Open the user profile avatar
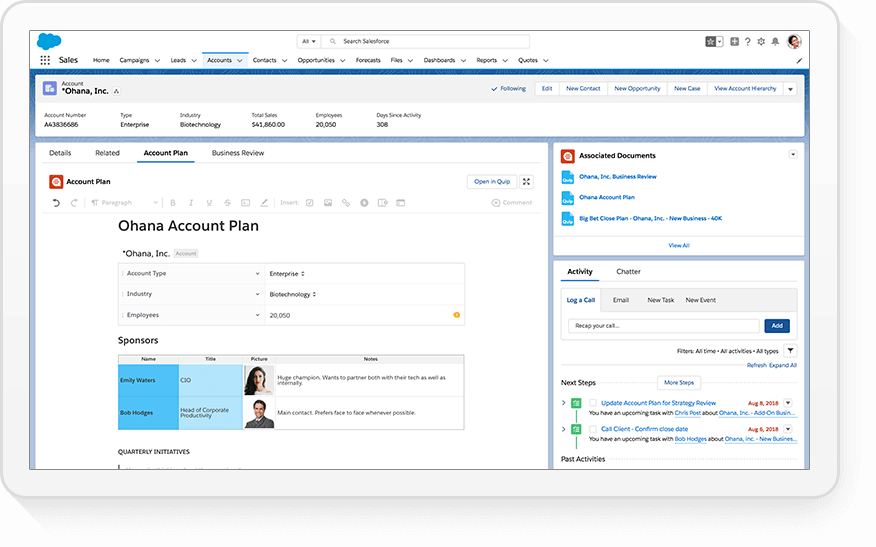 (794, 41)
